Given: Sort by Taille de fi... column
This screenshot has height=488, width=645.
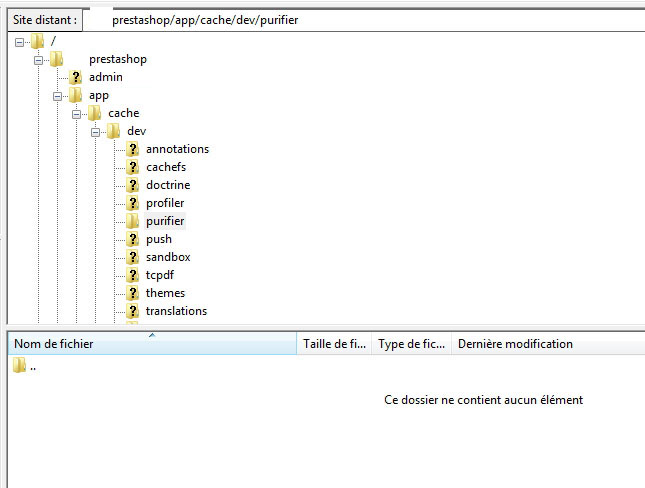Looking at the screenshot, I should (334, 344).
